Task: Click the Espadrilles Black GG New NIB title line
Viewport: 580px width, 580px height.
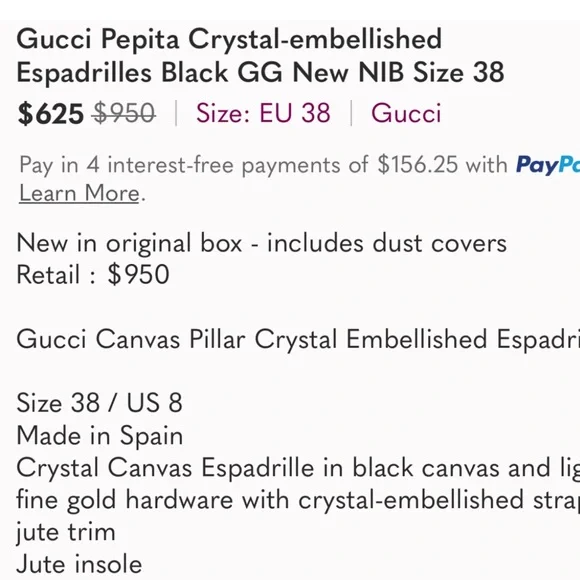Action: [260, 72]
